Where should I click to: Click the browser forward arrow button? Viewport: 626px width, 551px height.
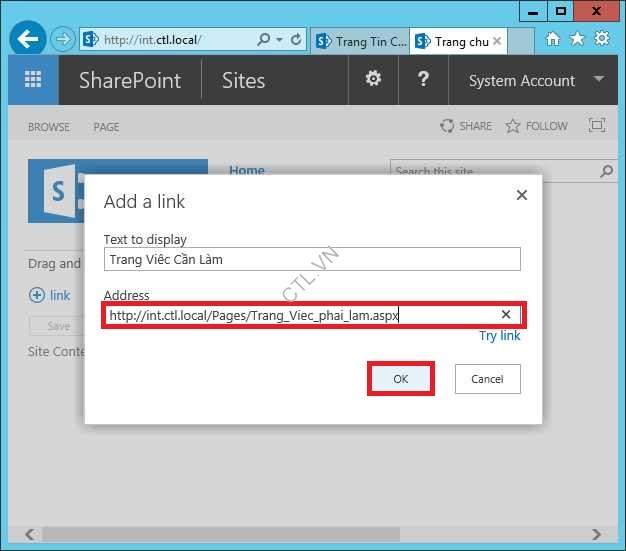[x=63, y=40]
